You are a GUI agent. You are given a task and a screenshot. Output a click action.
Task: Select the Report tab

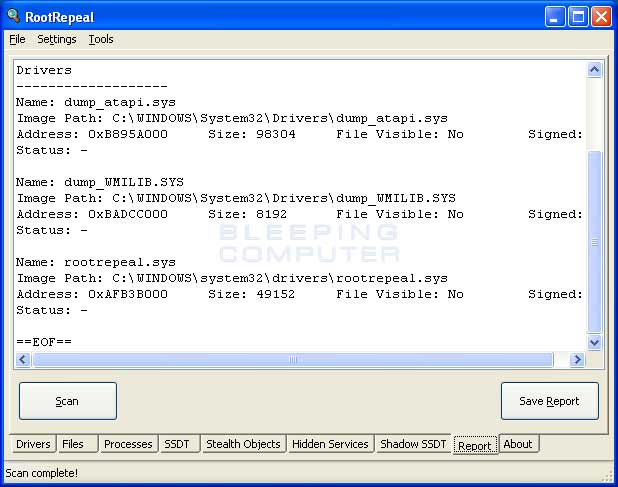pos(475,445)
